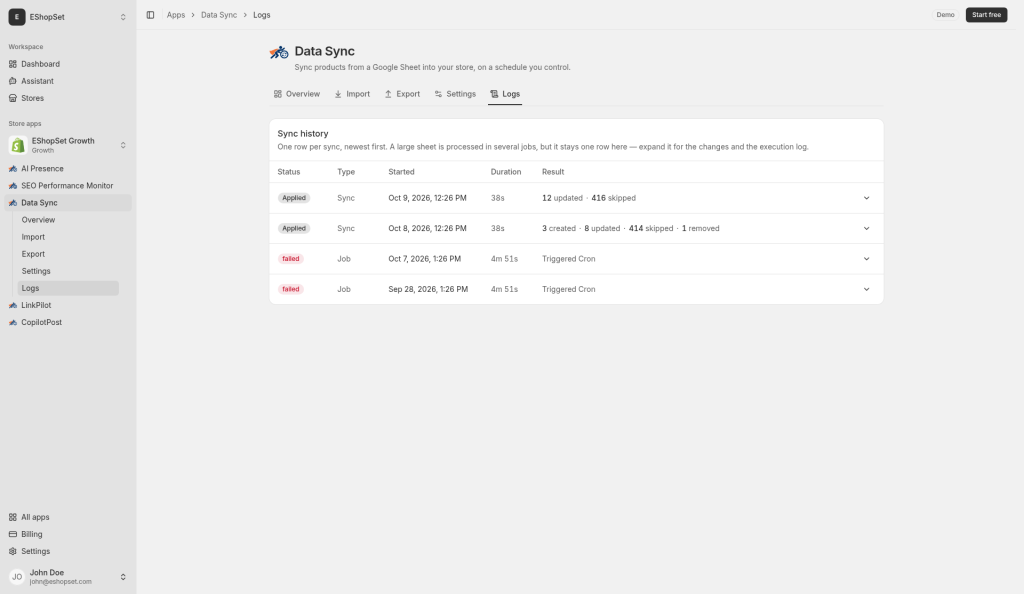Click the Data Sync header logo
This screenshot has width=1024, height=594.
(x=279, y=52)
